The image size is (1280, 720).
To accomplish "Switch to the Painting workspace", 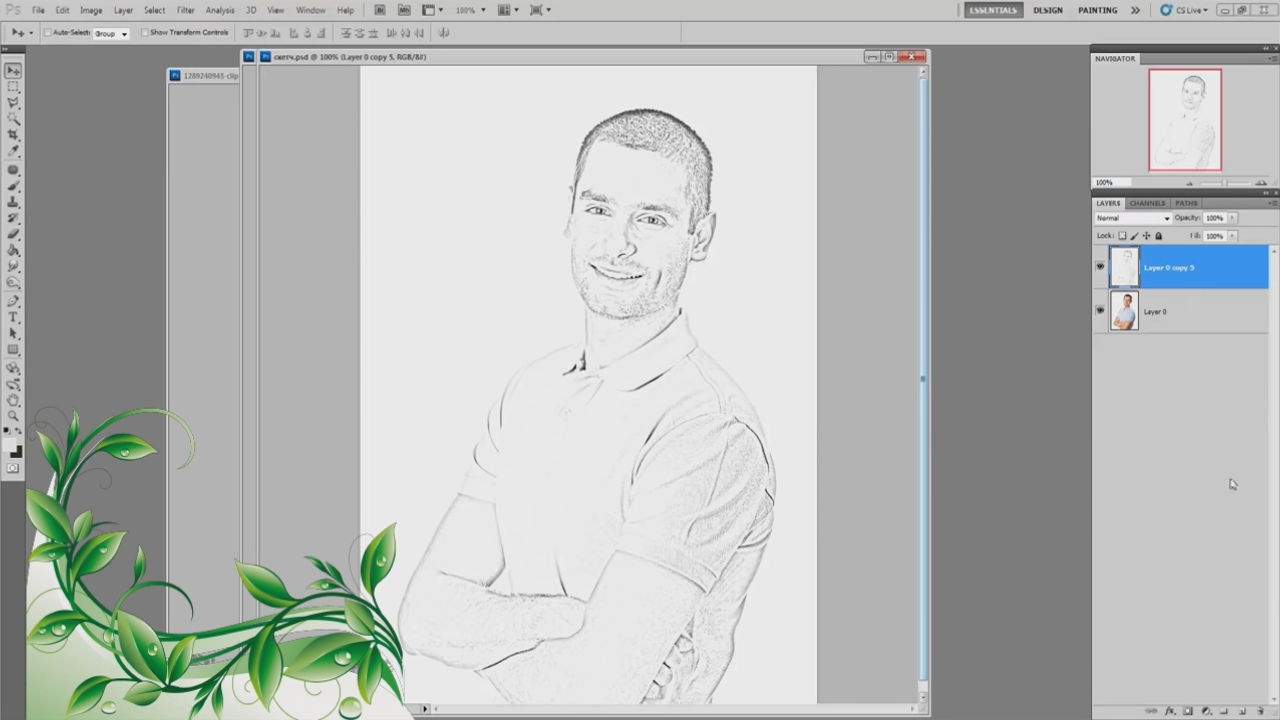I will tap(1097, 10).
